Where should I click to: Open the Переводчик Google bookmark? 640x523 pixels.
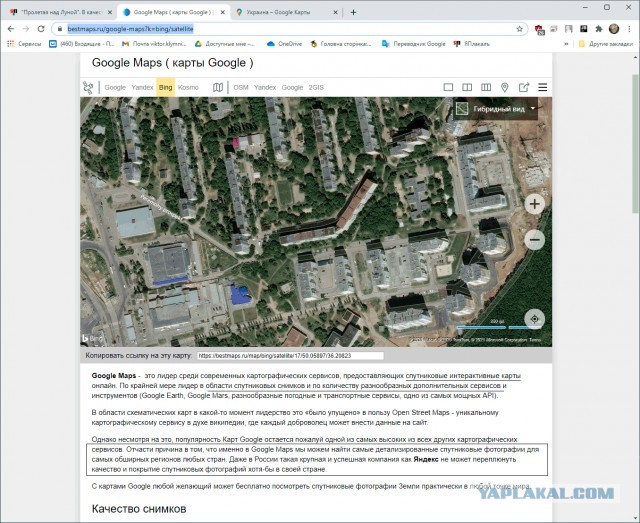tap(413, 44)
